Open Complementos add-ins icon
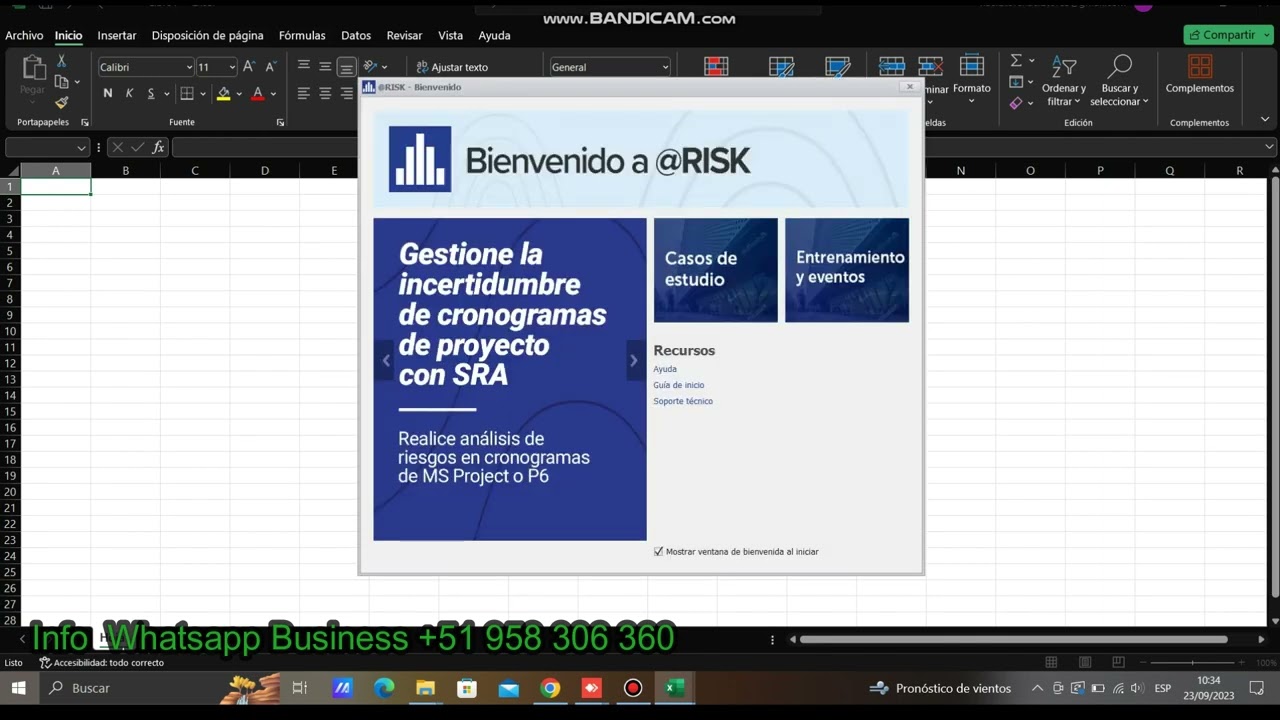The height and width of the screenshot is (720, 1280). point(1200,67)
